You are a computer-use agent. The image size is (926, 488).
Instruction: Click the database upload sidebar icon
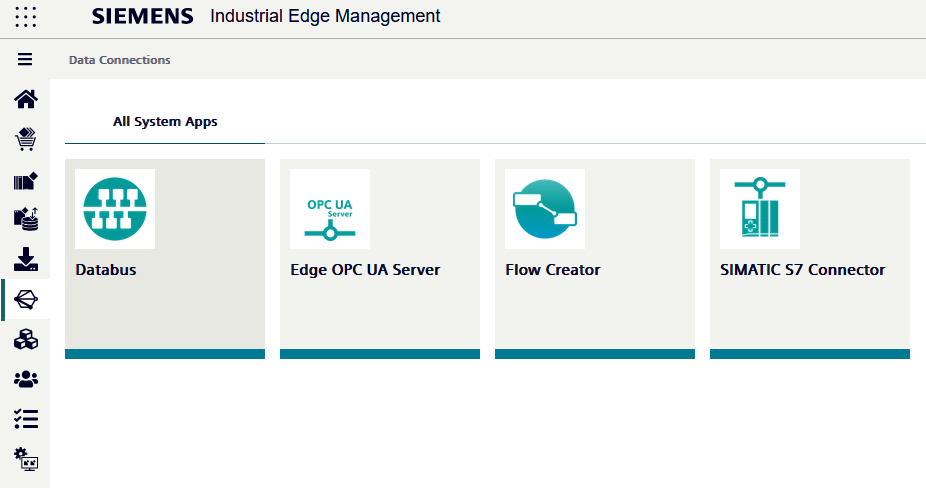point(26,218)
